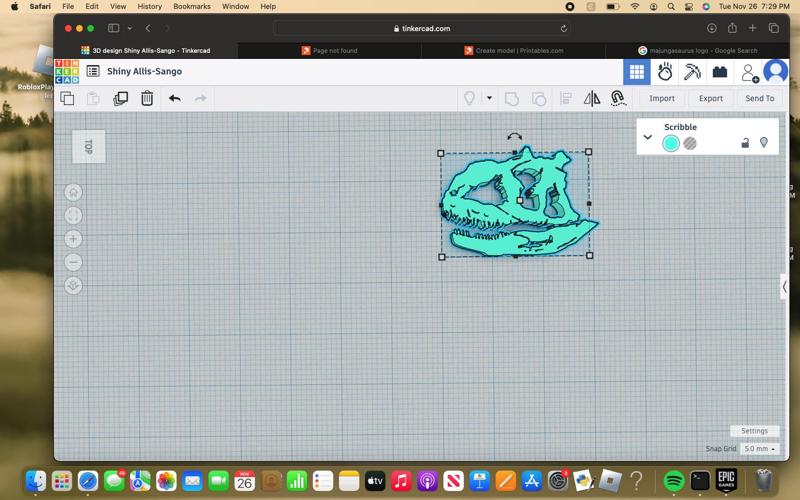Select the Hole striped swatch
This screenshot has height=500, width=800.
(690, 144)
